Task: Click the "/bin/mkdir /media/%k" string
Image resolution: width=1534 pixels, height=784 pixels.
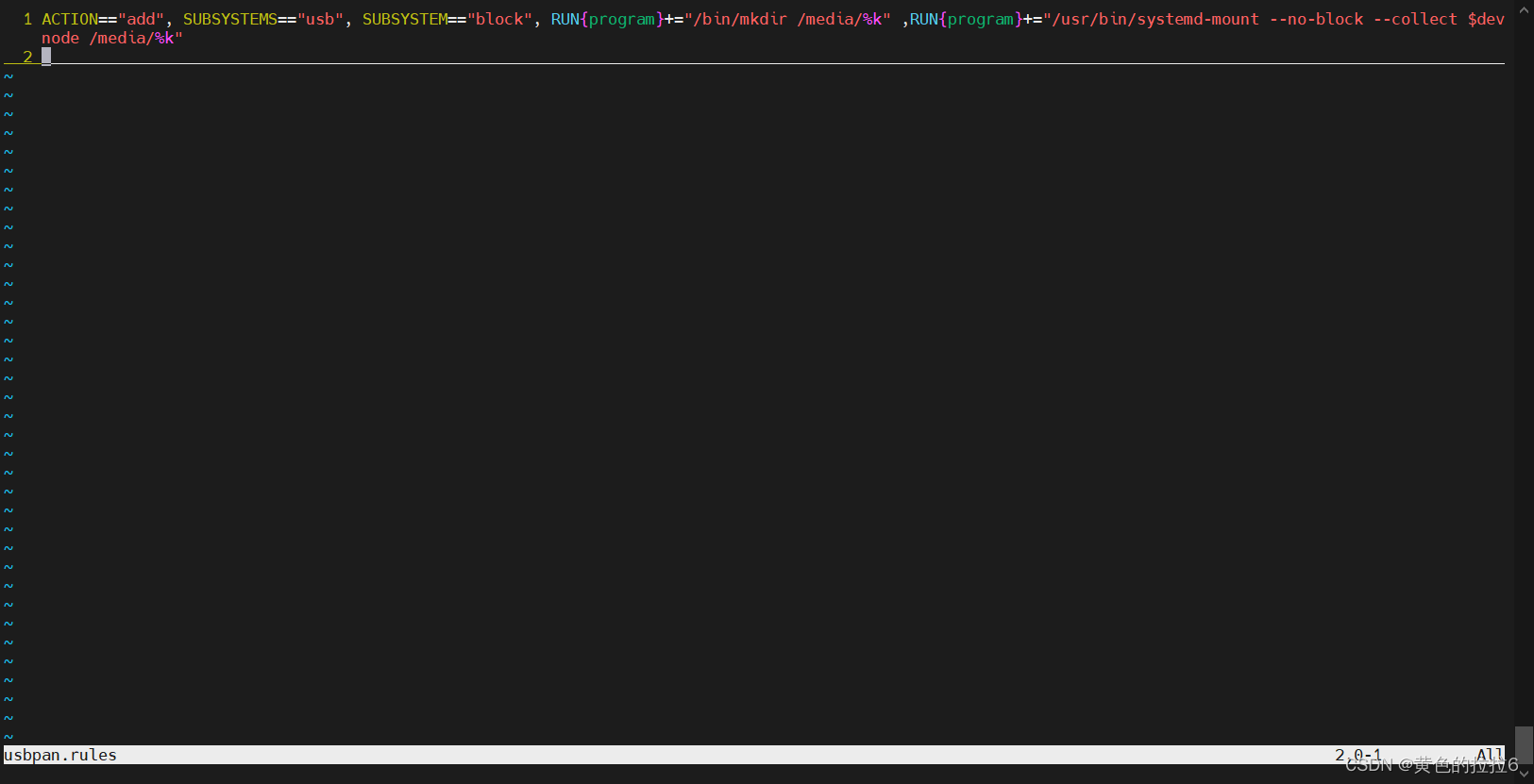Action: [787, 19]
